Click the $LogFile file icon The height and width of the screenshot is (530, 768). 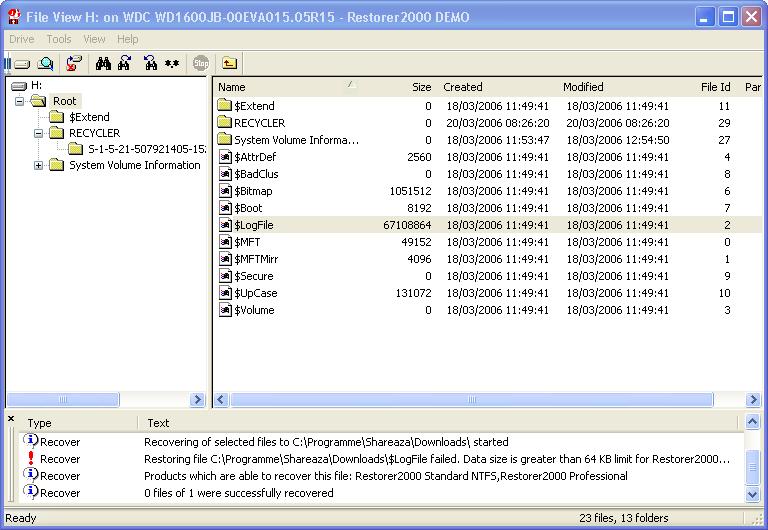pyautogui.click(x=225, y=225)
